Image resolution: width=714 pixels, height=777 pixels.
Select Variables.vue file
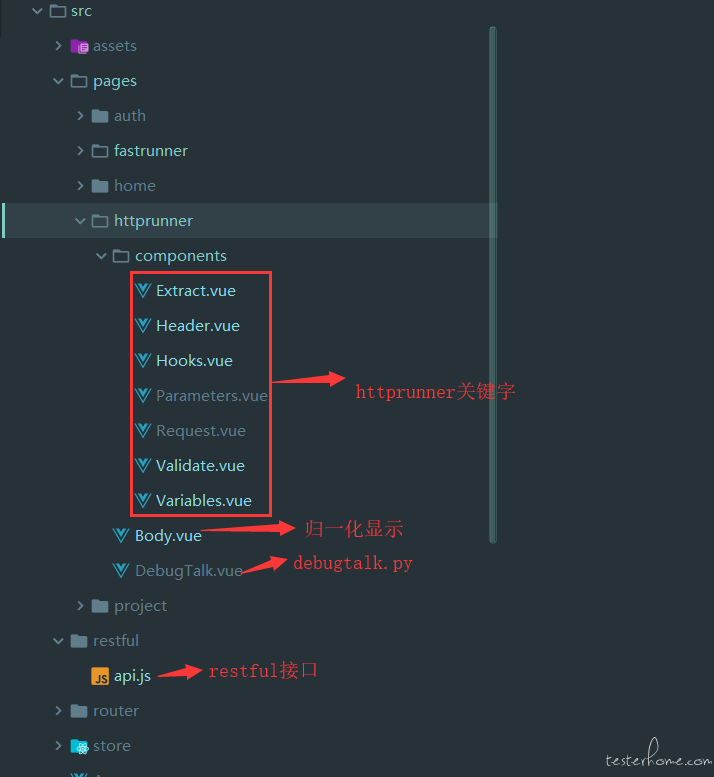coord(204,500)
